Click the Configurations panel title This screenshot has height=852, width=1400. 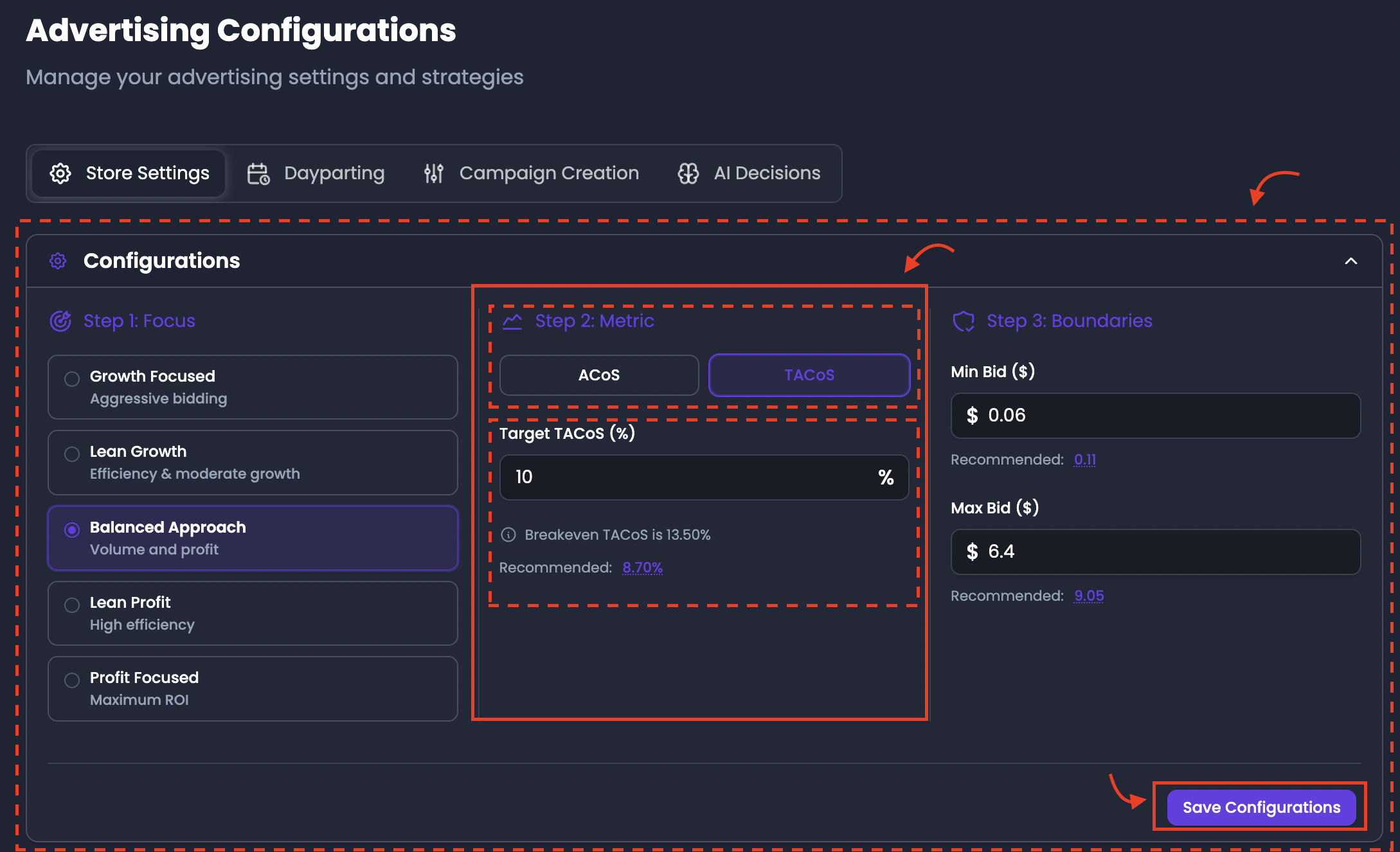pyautogui.click(x=162, y=261)
